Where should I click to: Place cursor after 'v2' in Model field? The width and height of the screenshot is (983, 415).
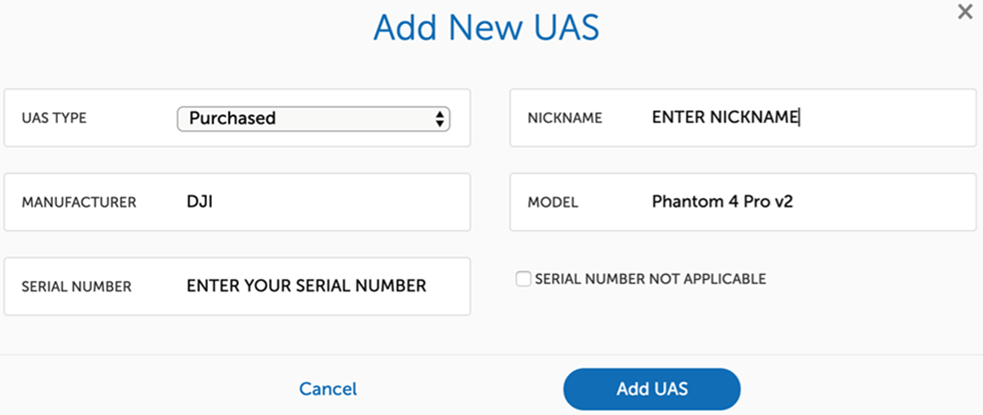[796, 202]
